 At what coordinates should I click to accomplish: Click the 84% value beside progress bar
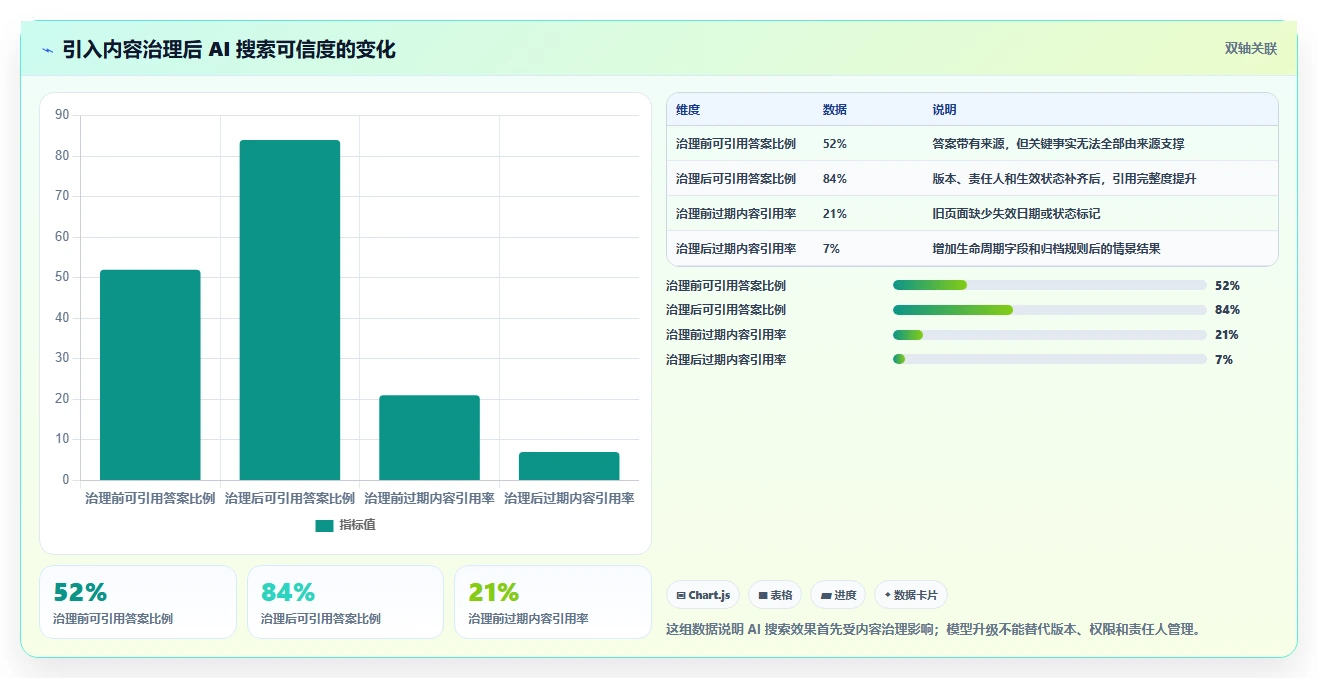click(1227, 310)
